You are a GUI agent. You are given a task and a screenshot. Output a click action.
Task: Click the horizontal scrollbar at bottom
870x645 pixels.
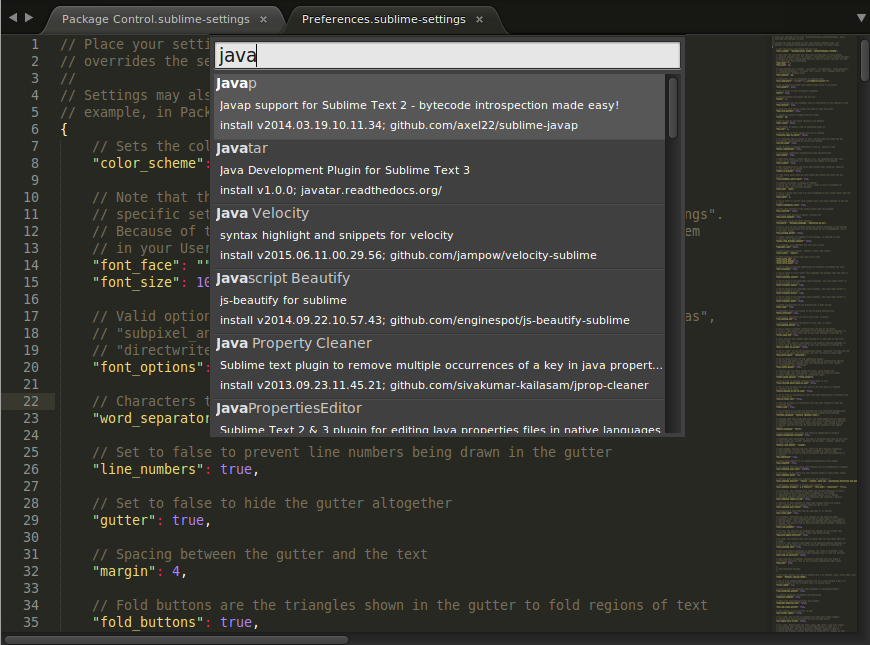click(176, 639)
